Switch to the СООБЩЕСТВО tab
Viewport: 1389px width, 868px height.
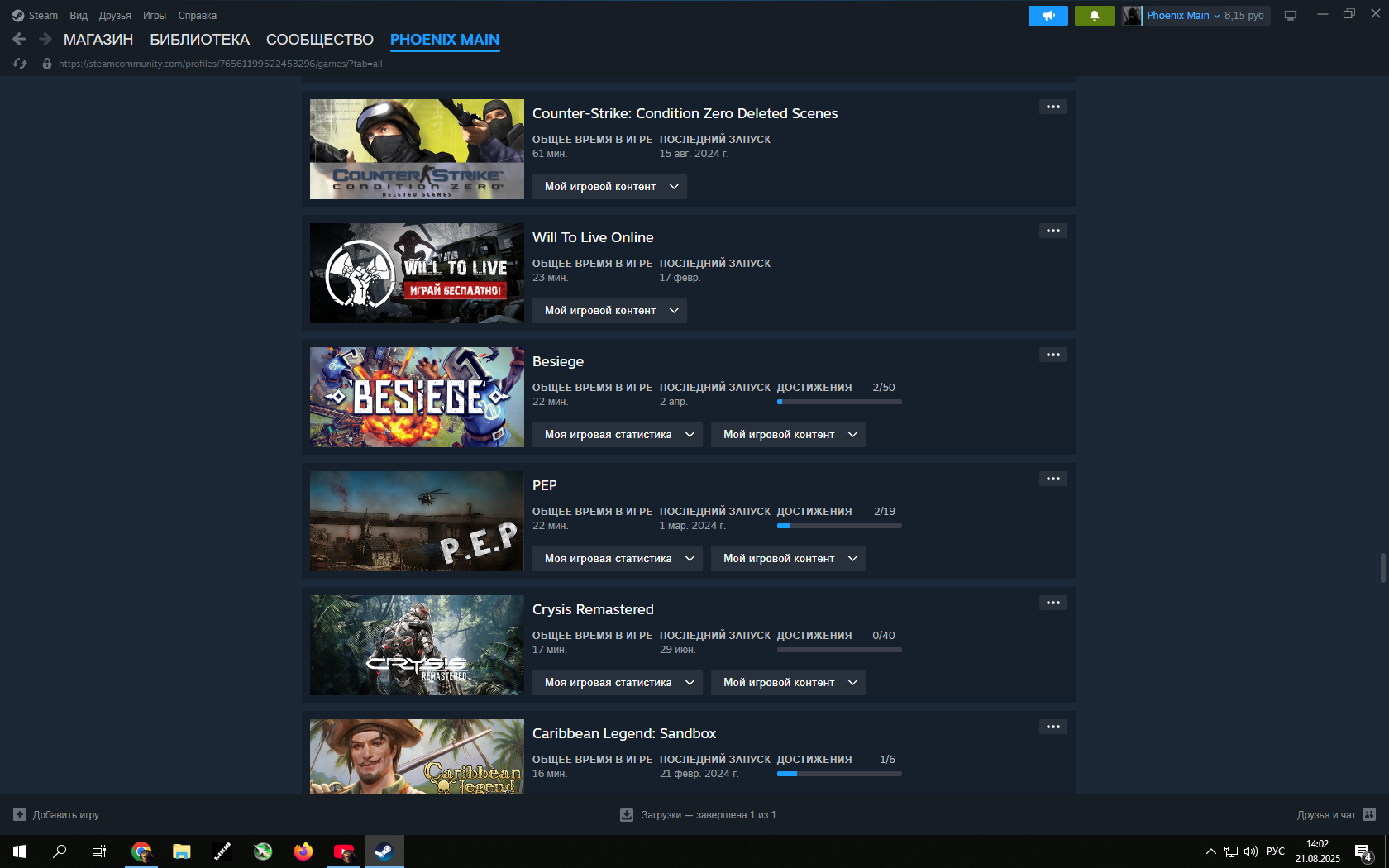[320, 40]
